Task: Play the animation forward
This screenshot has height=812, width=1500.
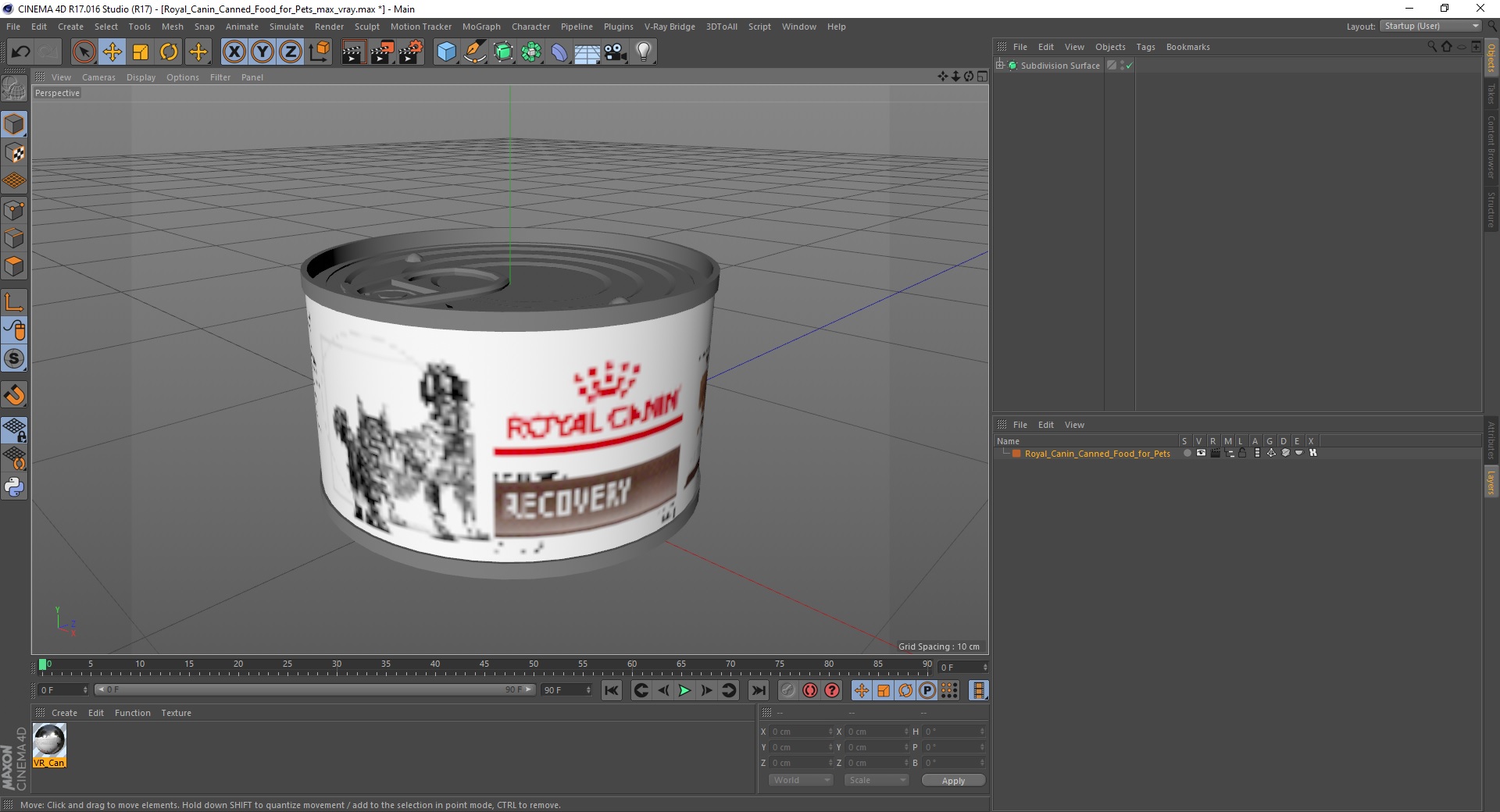Action: click(x=684, y=690)
